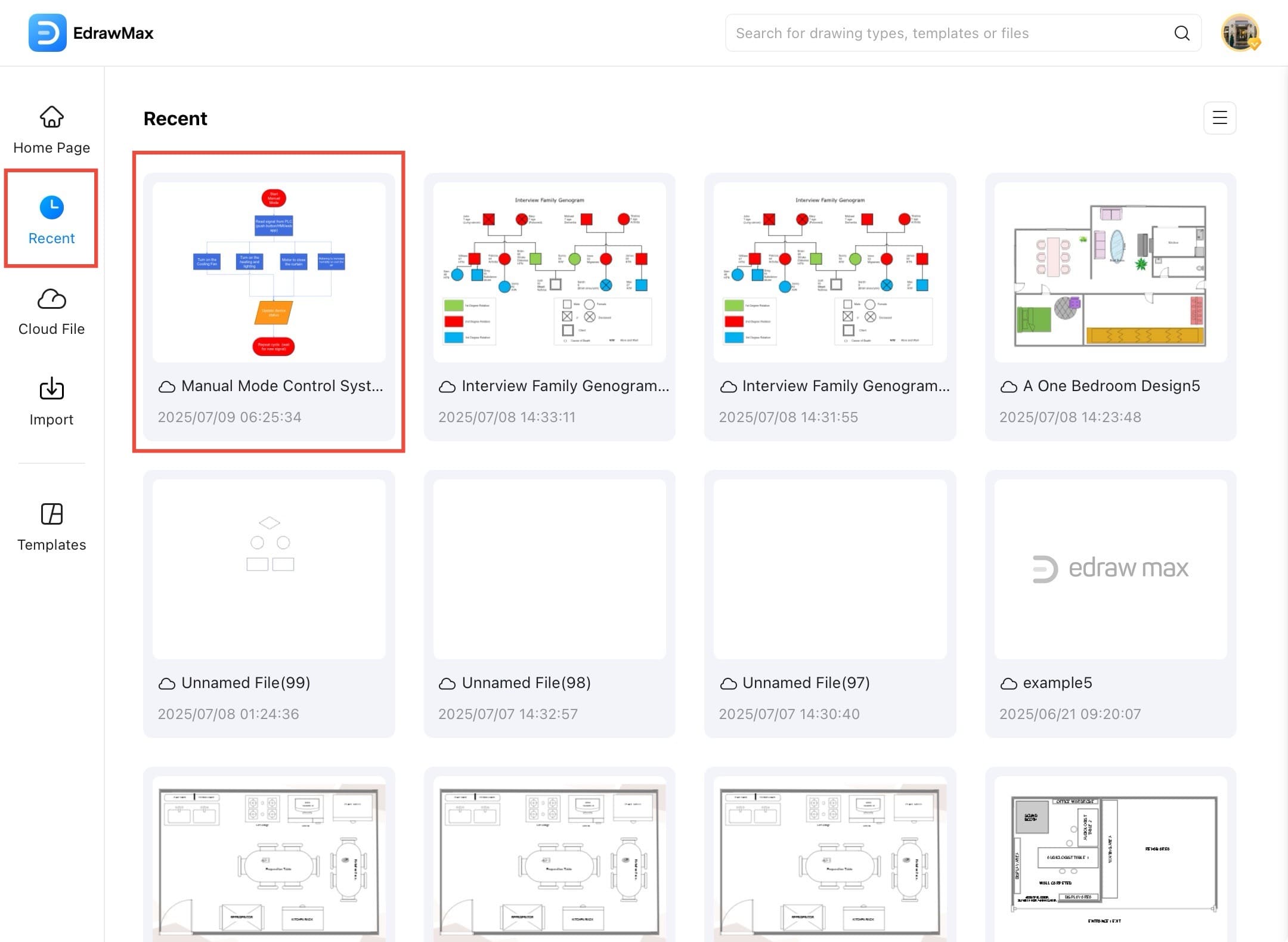
Task: Open second Interview Family Genogram file
Action: [829, 272]
